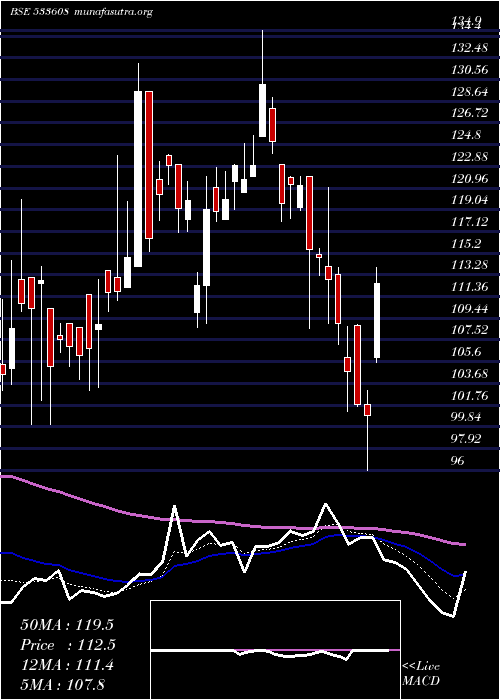500x700 pixels.
Task: Click the 130.56 price axis label
Action: click(x=470, y=69)
